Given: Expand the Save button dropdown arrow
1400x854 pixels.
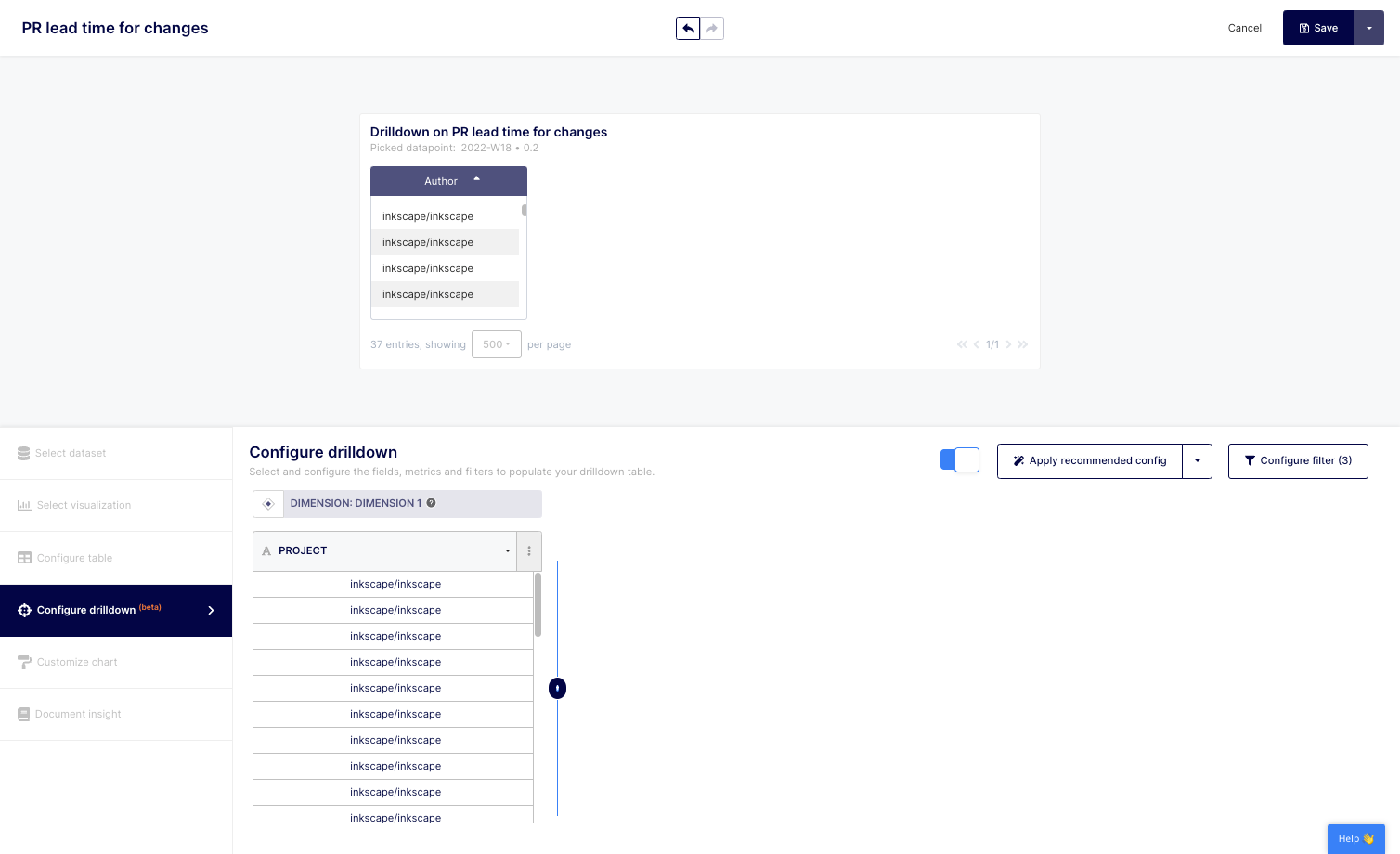Looking at the screenshot, I should 1368,29.
